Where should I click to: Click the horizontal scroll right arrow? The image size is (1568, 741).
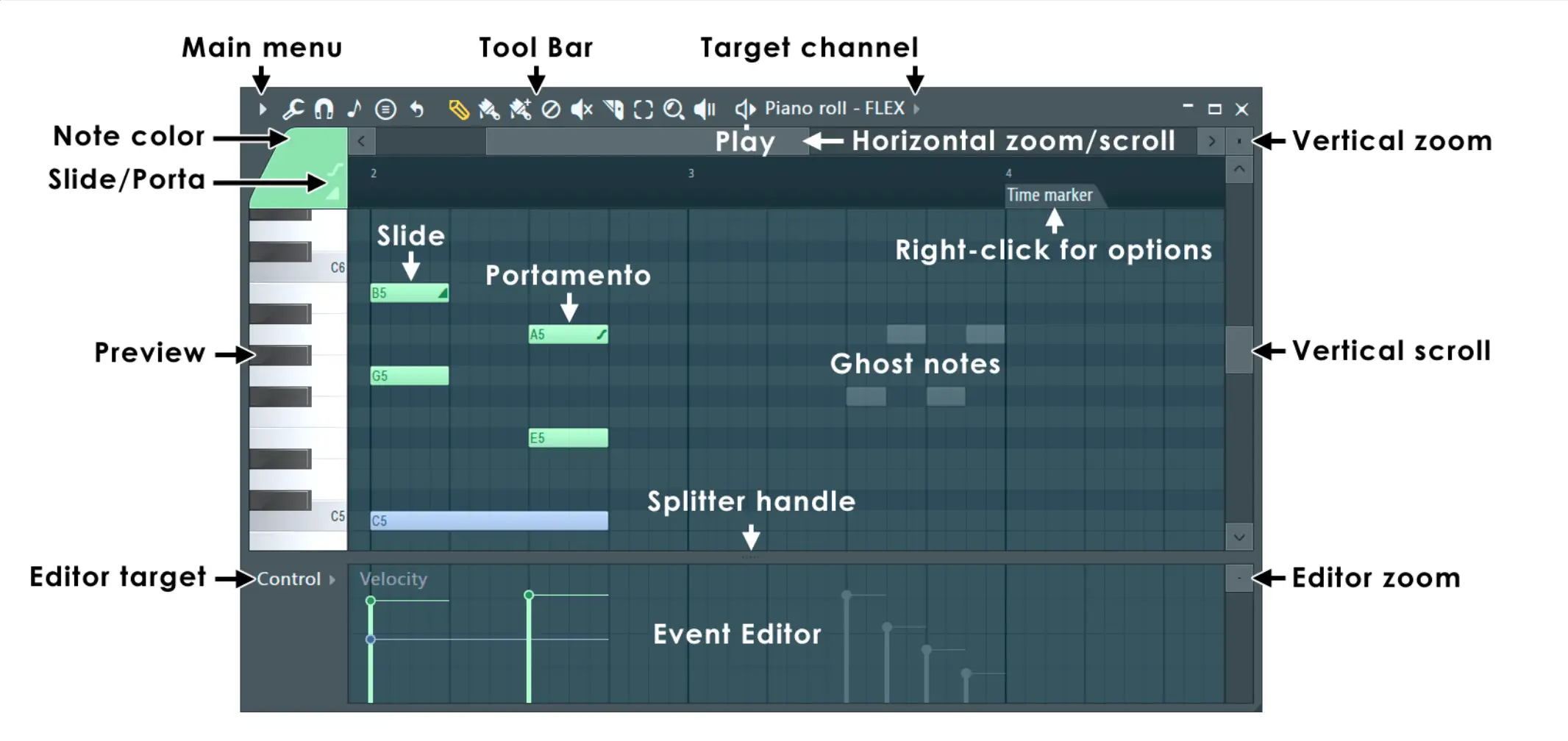pos(1211,141)
